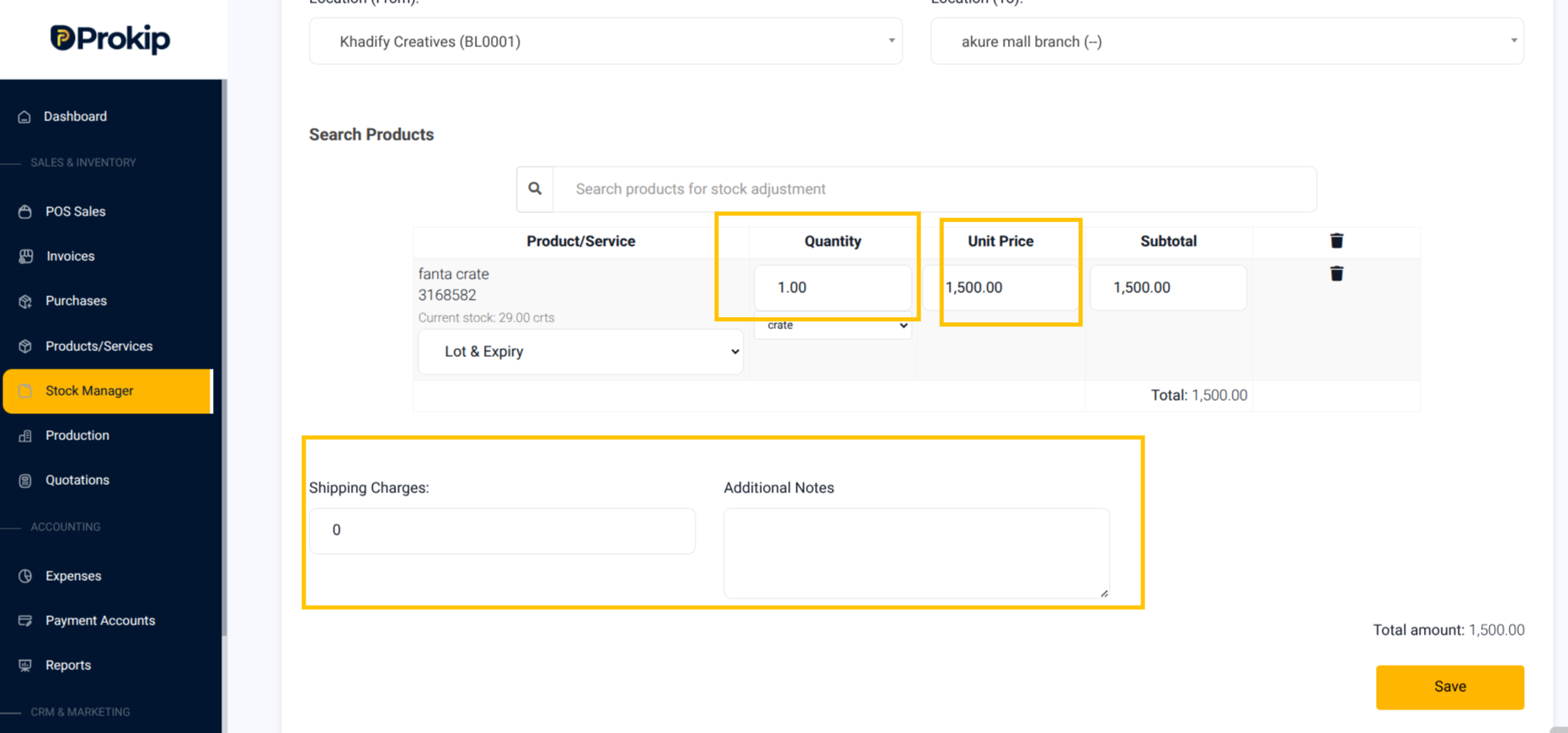Image resolution: width=1568 pixels, height=733 pixels.
Task: Click the Quotations sidebar icon
Action: point(25,481)
